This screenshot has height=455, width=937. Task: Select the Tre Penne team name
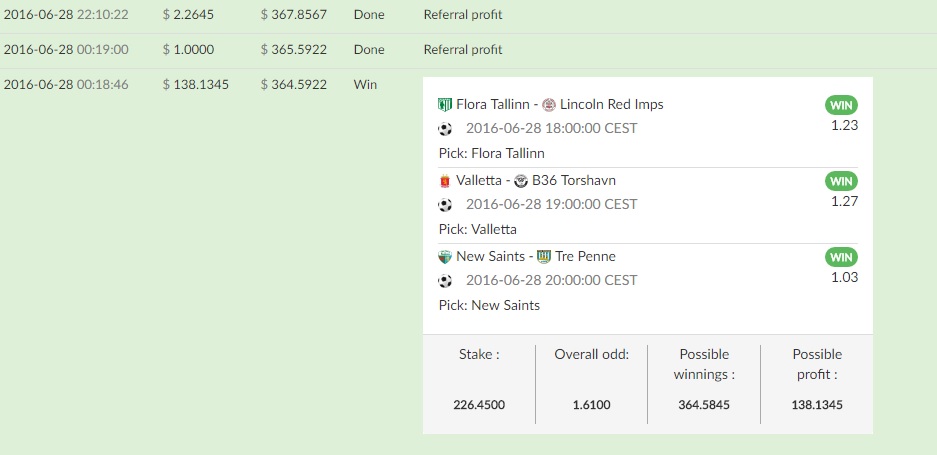click(x=585, y=256)
